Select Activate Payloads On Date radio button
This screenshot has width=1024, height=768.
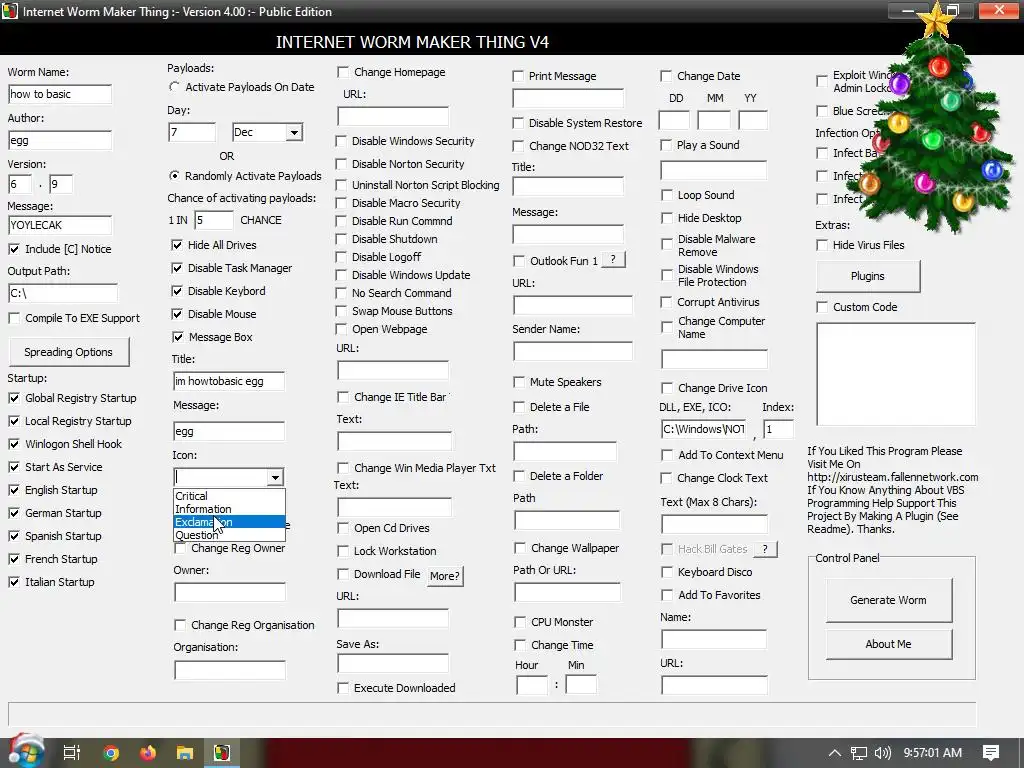[174, 87]
